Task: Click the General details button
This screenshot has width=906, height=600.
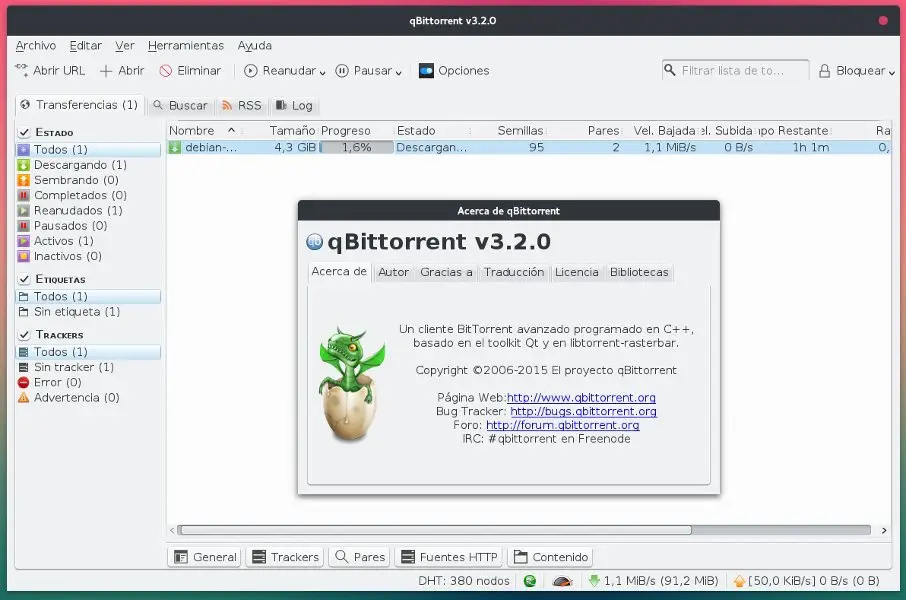Action: click(x=205, y=557)
